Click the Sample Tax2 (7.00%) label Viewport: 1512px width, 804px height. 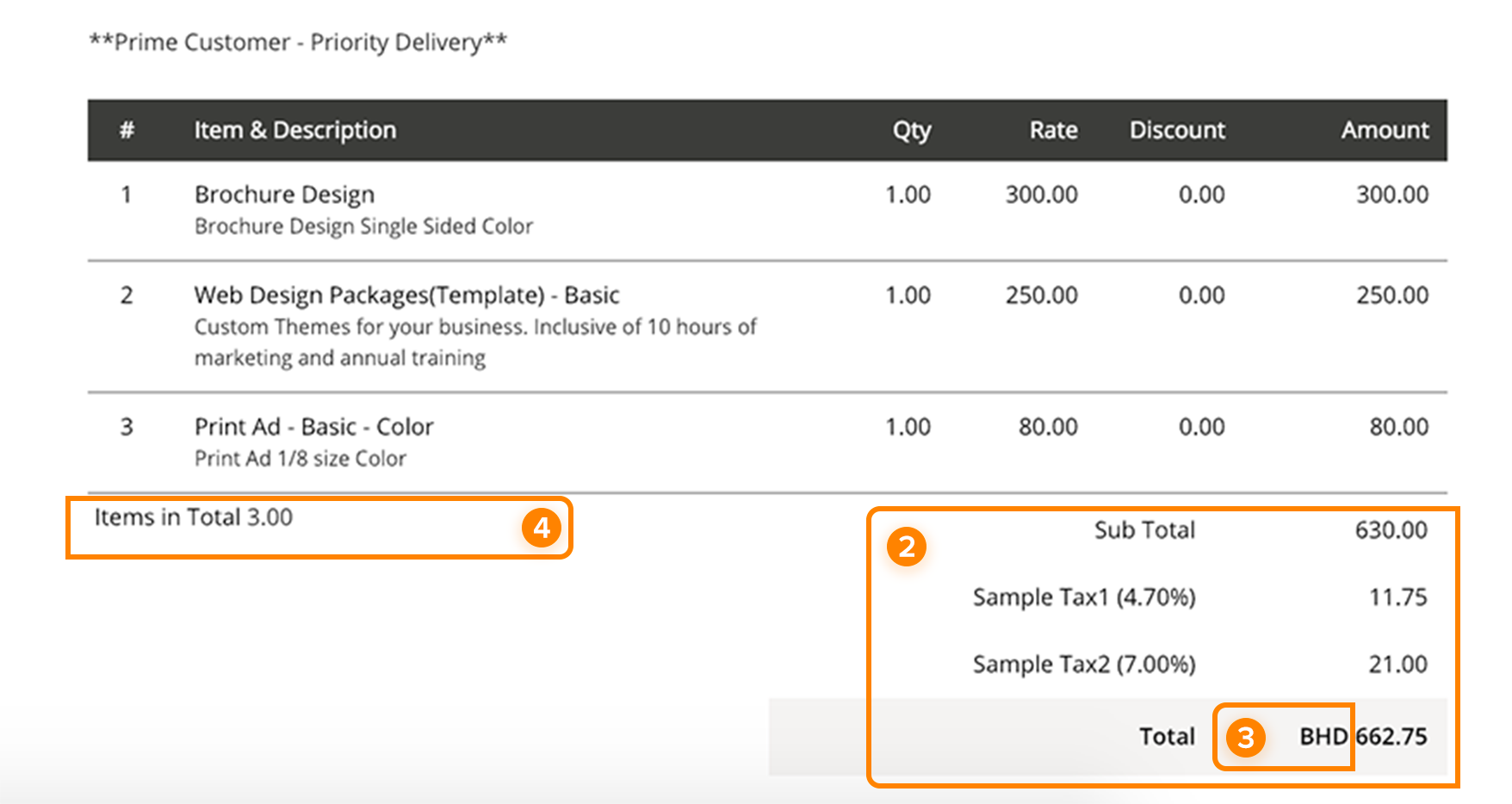1083,665
